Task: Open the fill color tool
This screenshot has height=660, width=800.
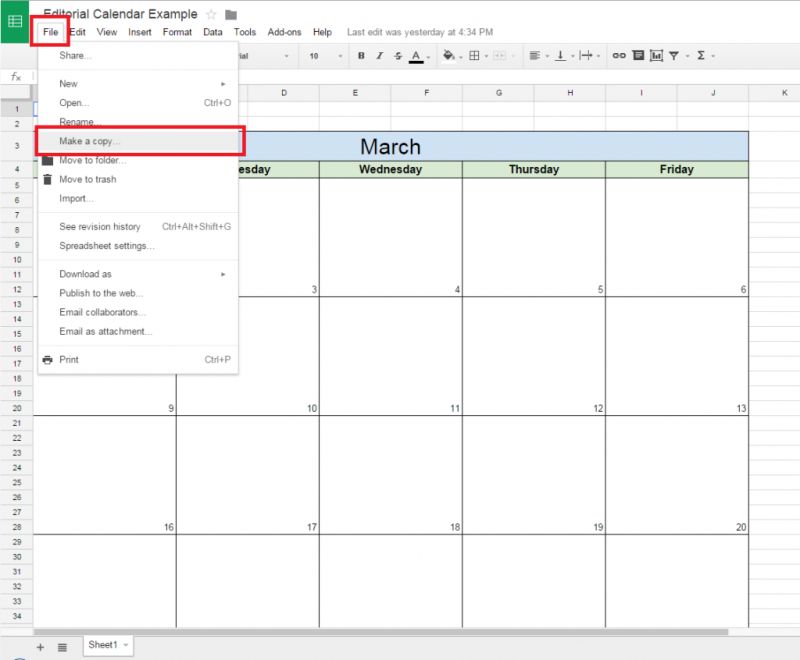Action: point(448,56)
